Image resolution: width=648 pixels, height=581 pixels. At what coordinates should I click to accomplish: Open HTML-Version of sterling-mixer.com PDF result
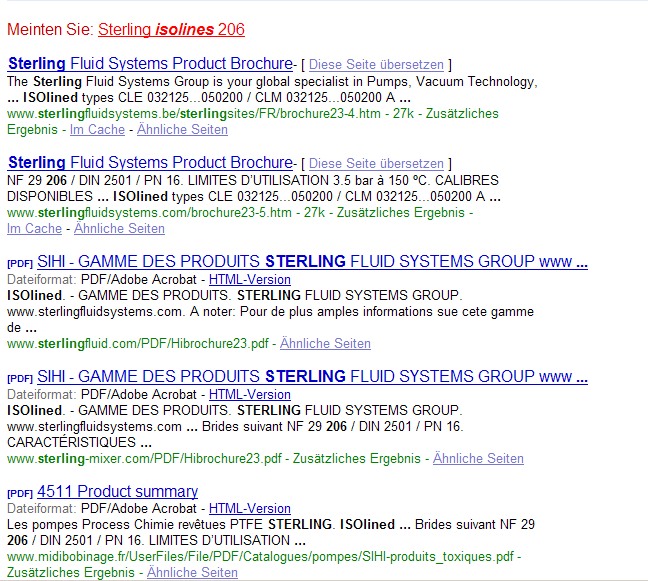point(250,394)
